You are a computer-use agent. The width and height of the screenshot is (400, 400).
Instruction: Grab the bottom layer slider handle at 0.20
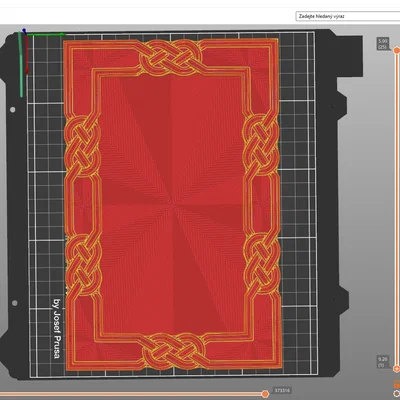(396, 369)
